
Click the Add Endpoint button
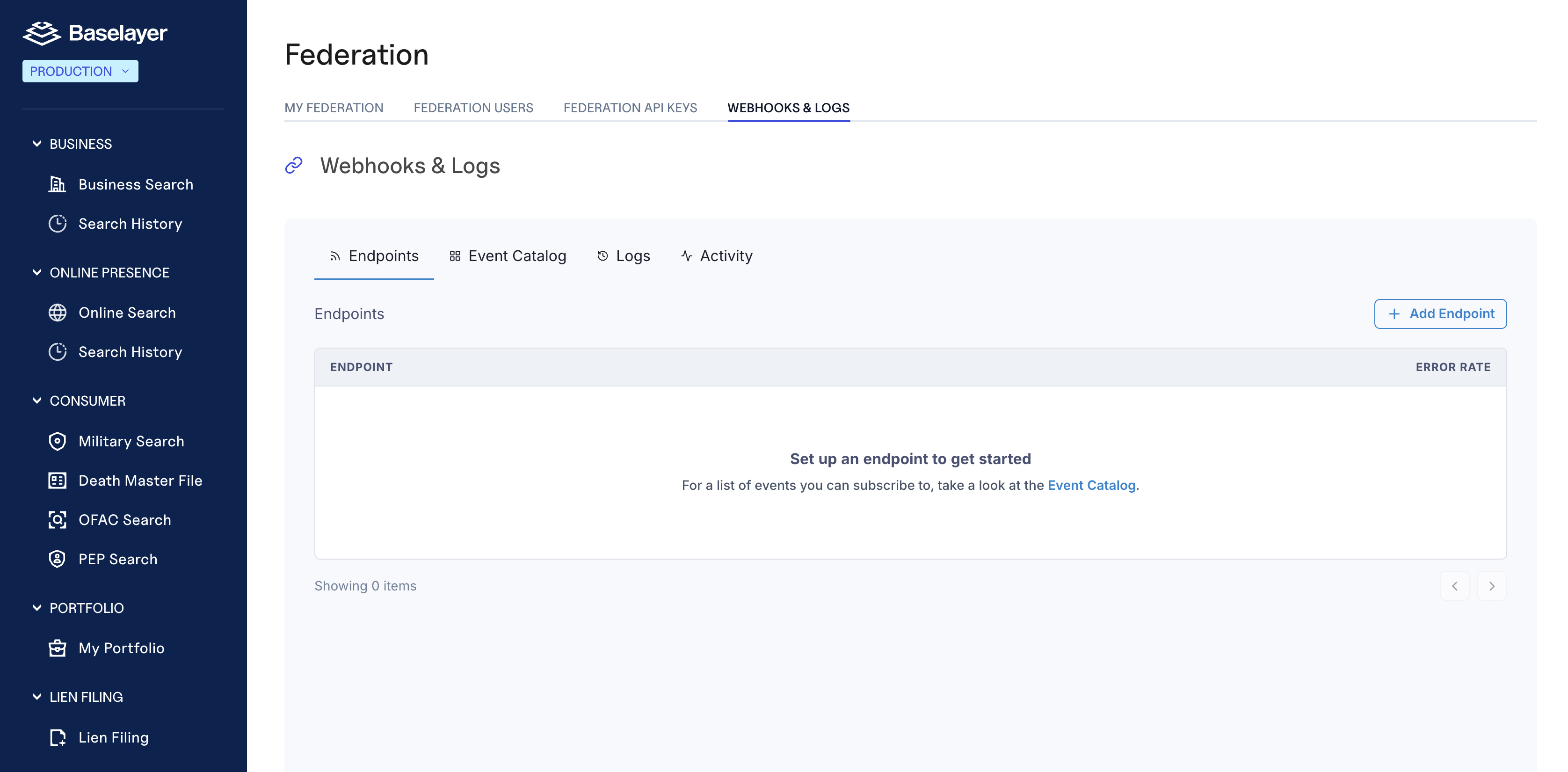1440,313
